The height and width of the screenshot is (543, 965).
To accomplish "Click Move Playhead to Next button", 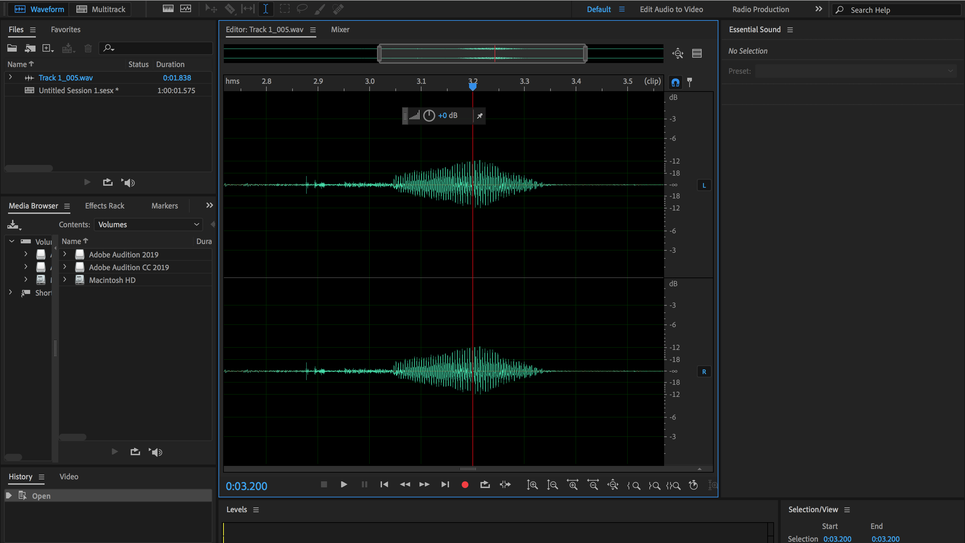I will point(445,485).
